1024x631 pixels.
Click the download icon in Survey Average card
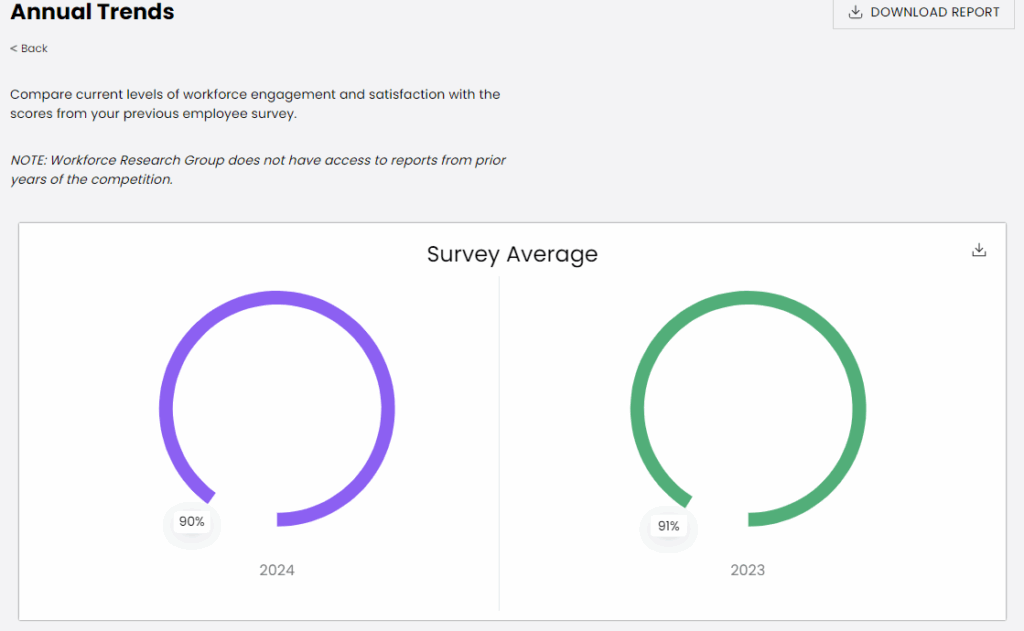(x=979, y=250)
